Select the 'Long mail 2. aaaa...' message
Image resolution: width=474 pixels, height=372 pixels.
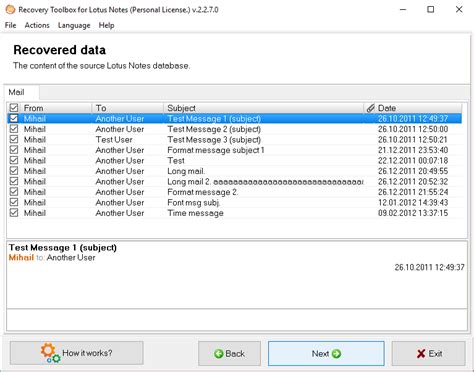[265, 182]
